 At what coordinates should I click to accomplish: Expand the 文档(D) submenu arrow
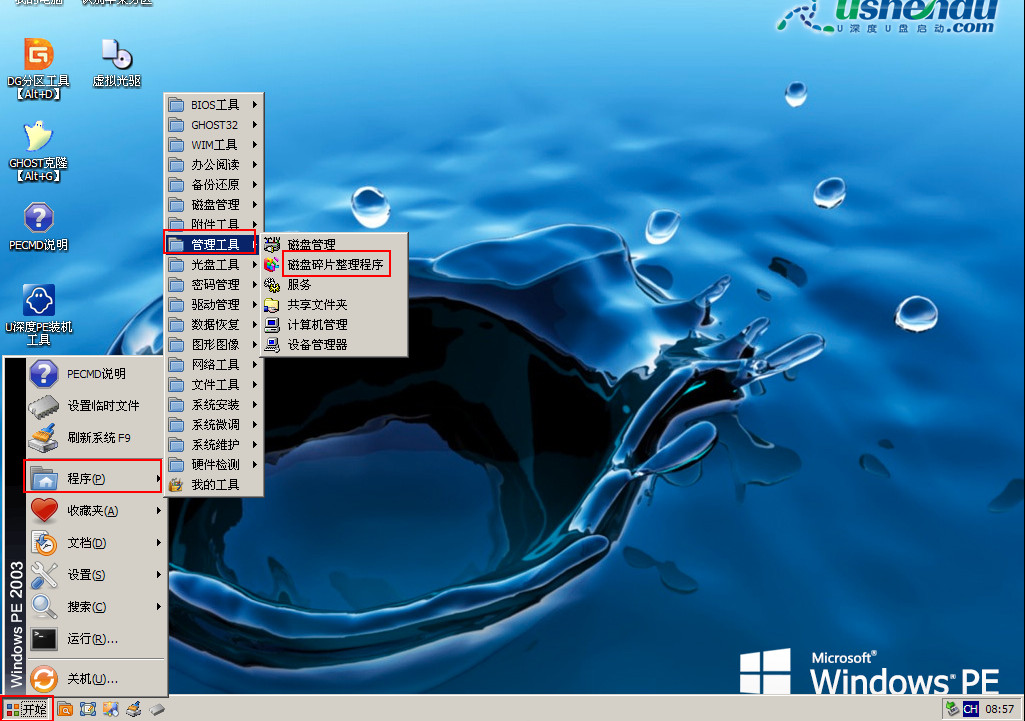pos(159,543)
